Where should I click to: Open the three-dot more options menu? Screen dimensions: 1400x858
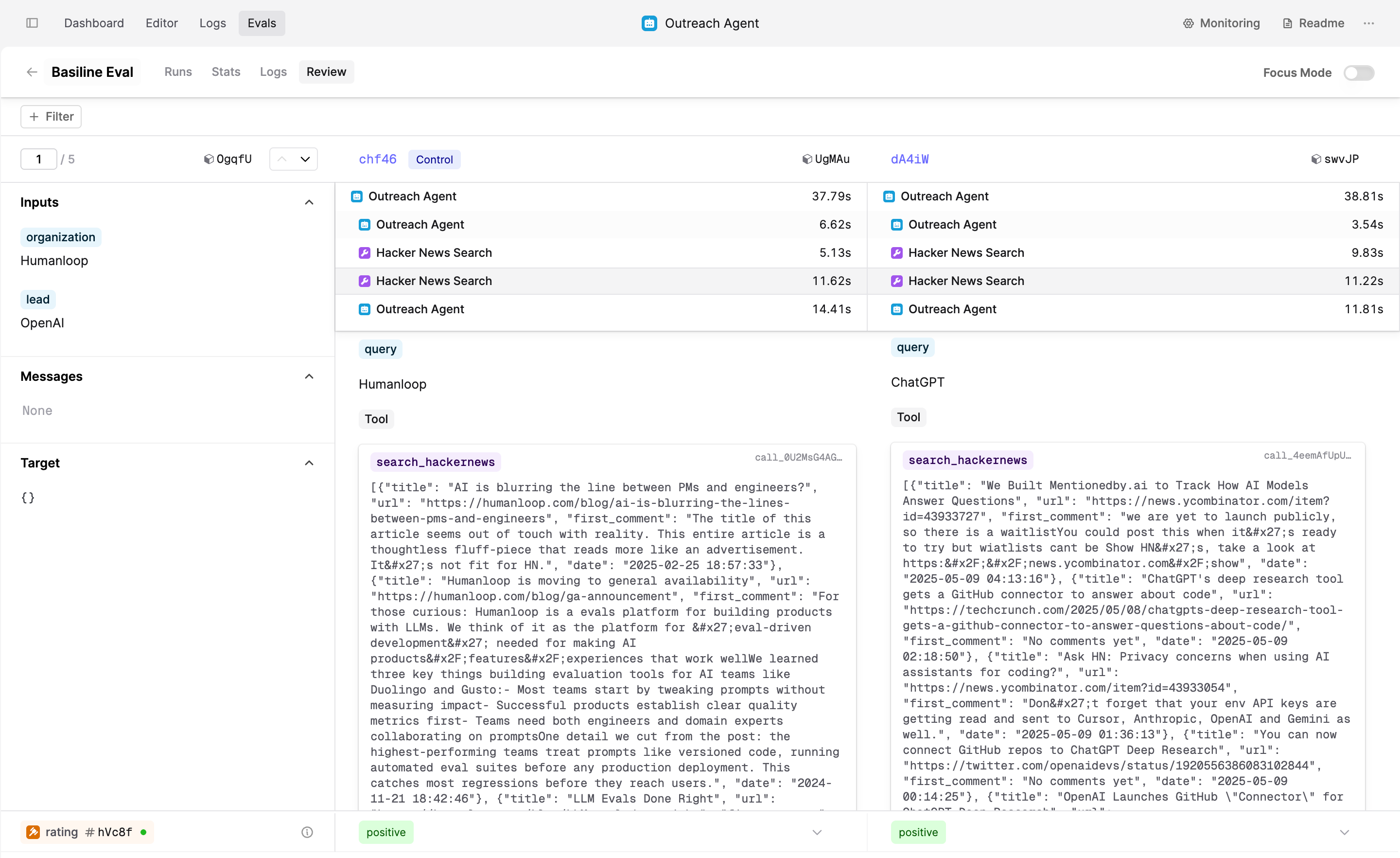coord(1369,23)
